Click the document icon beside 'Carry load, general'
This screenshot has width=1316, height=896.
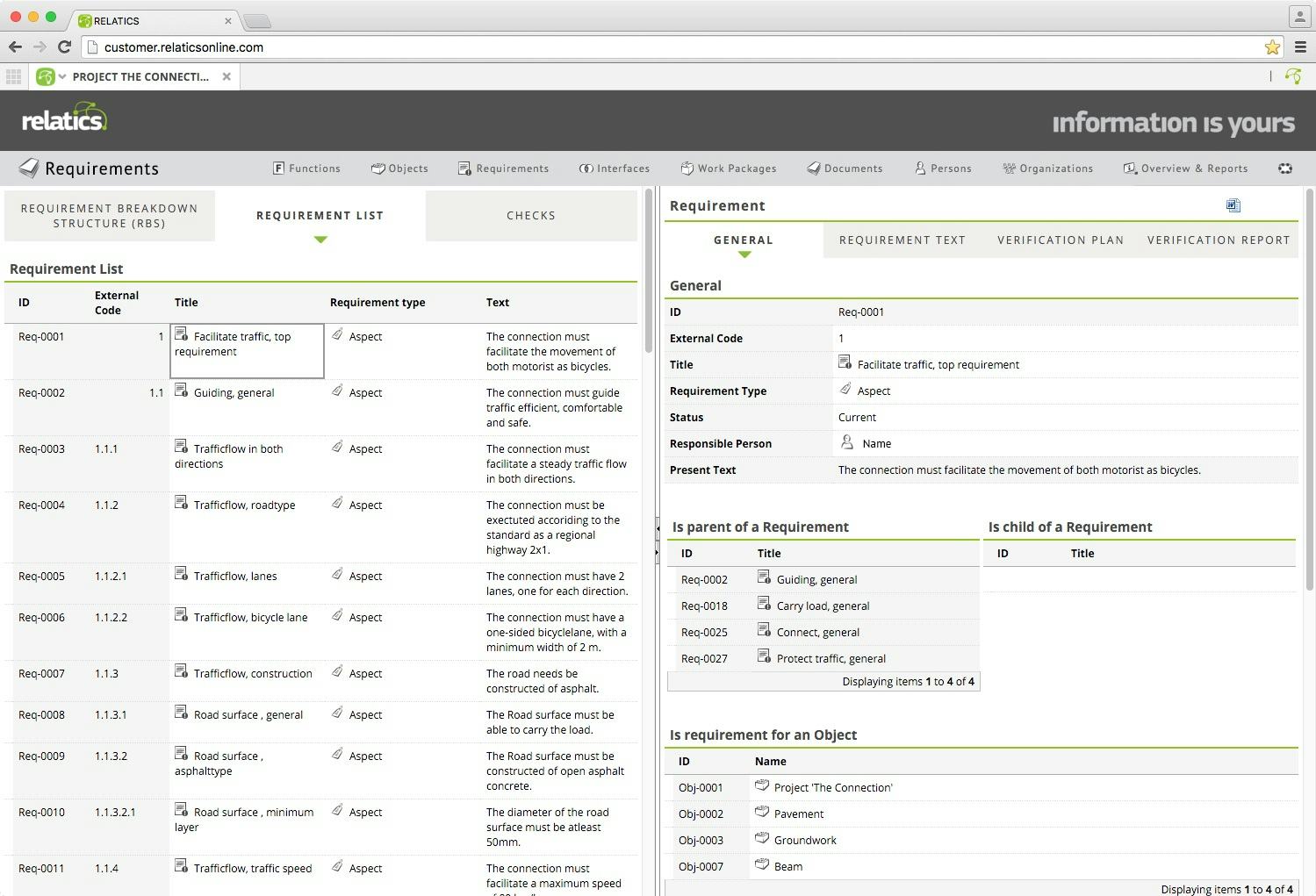[x=763, y=604]
